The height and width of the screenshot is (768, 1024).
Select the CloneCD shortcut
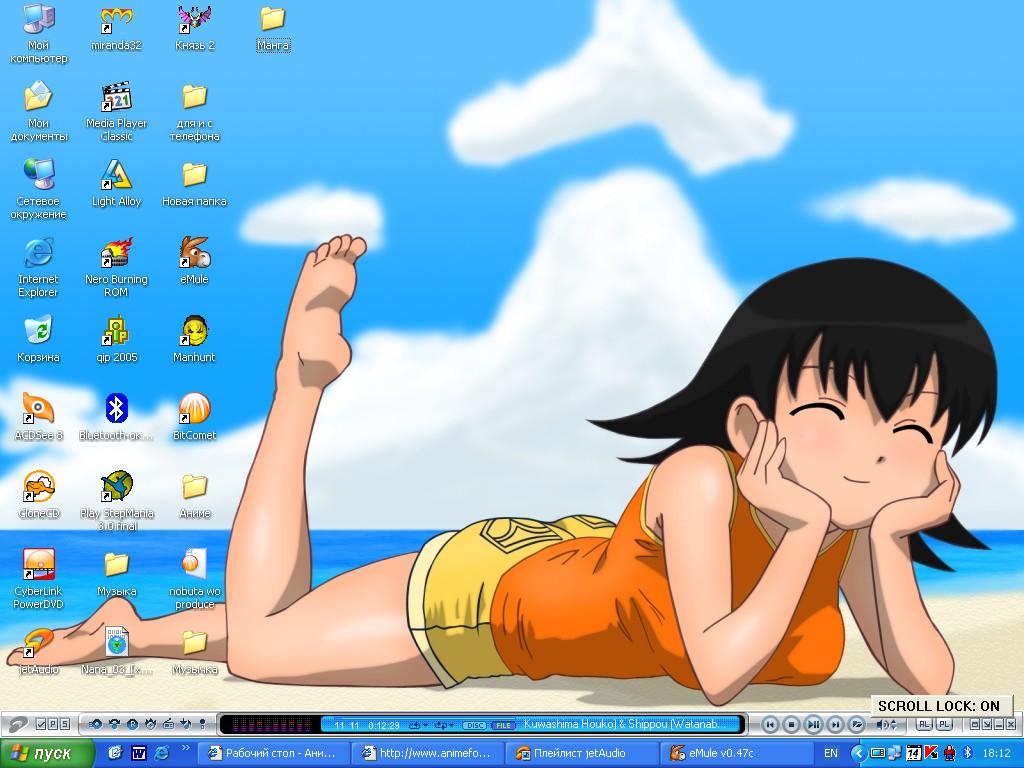pos(38,494)
